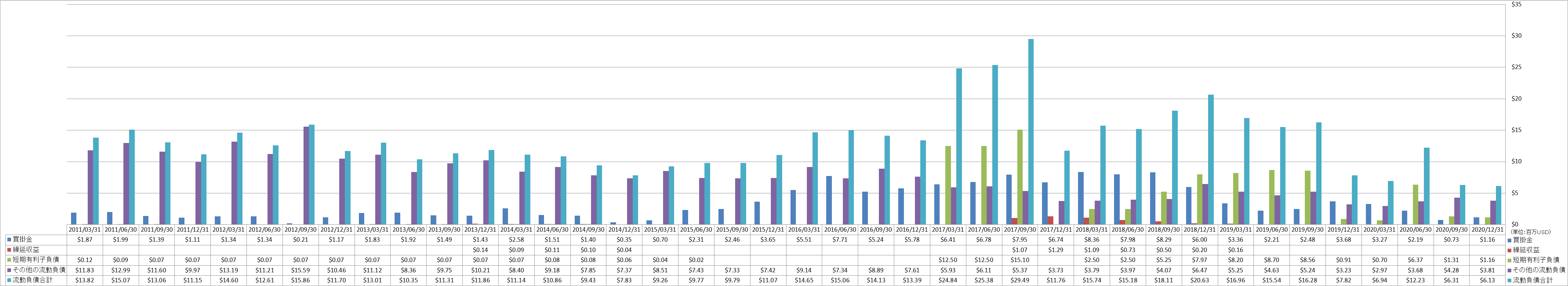Screen dimensions: 1568x286
Task: Select the 2017/03/31 column header
Action: [x=948, y=231]
